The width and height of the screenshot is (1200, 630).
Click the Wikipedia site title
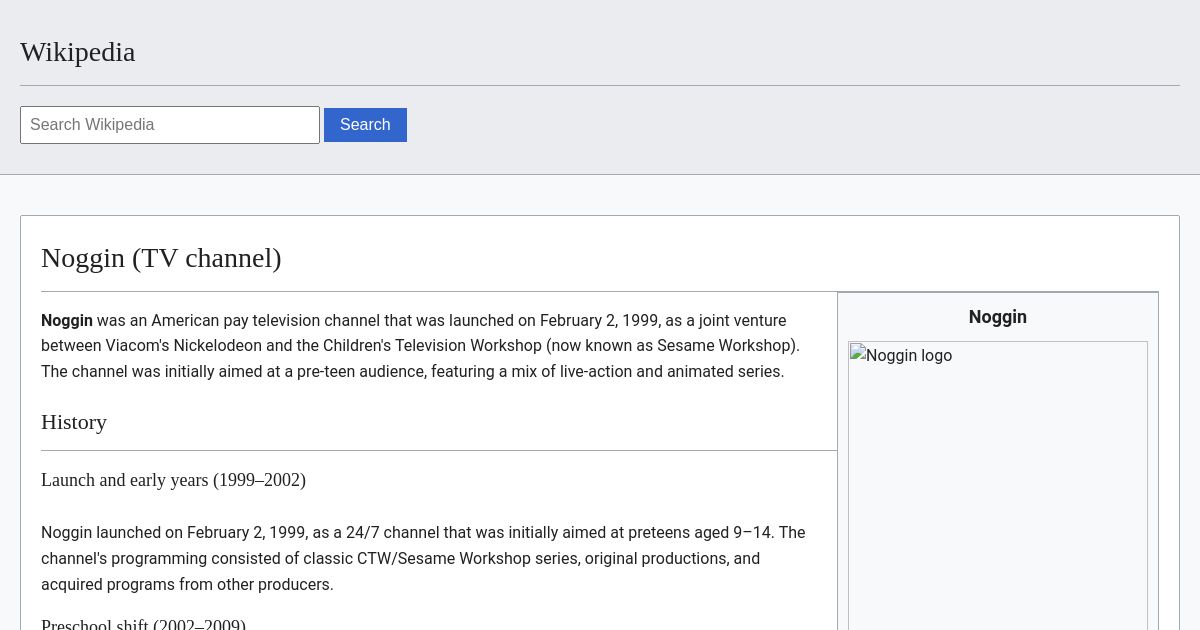78,52
